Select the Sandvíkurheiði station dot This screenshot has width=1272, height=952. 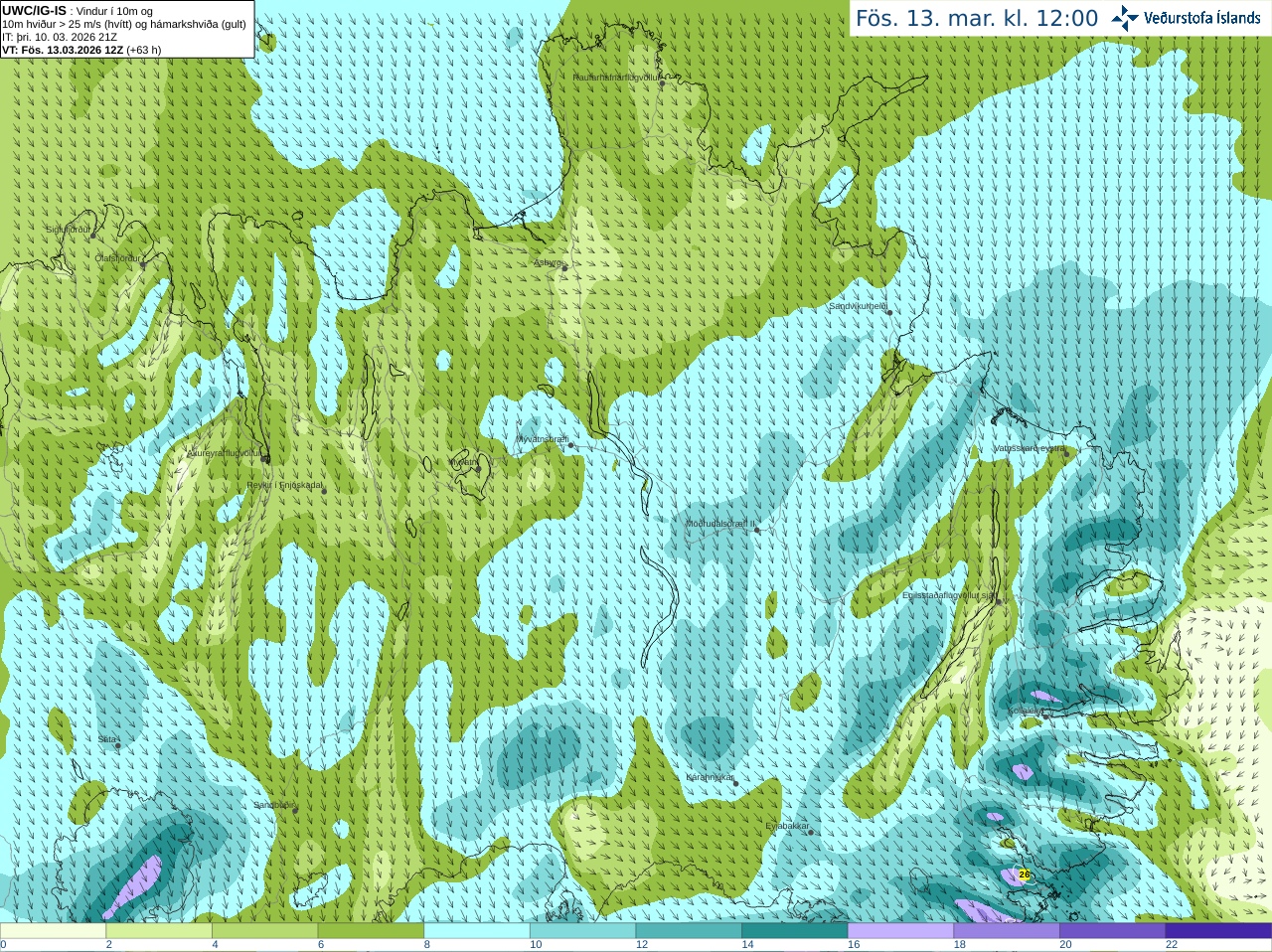tap(889, 313)
